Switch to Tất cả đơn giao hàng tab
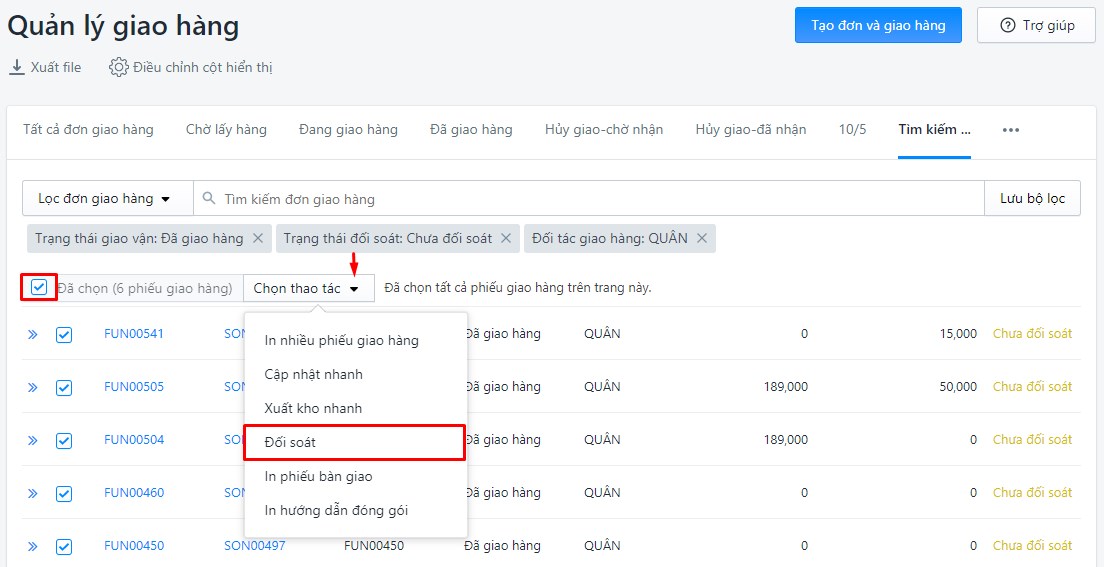Image resolution: width=1104 pixels, height=567 pixels. 88,130
